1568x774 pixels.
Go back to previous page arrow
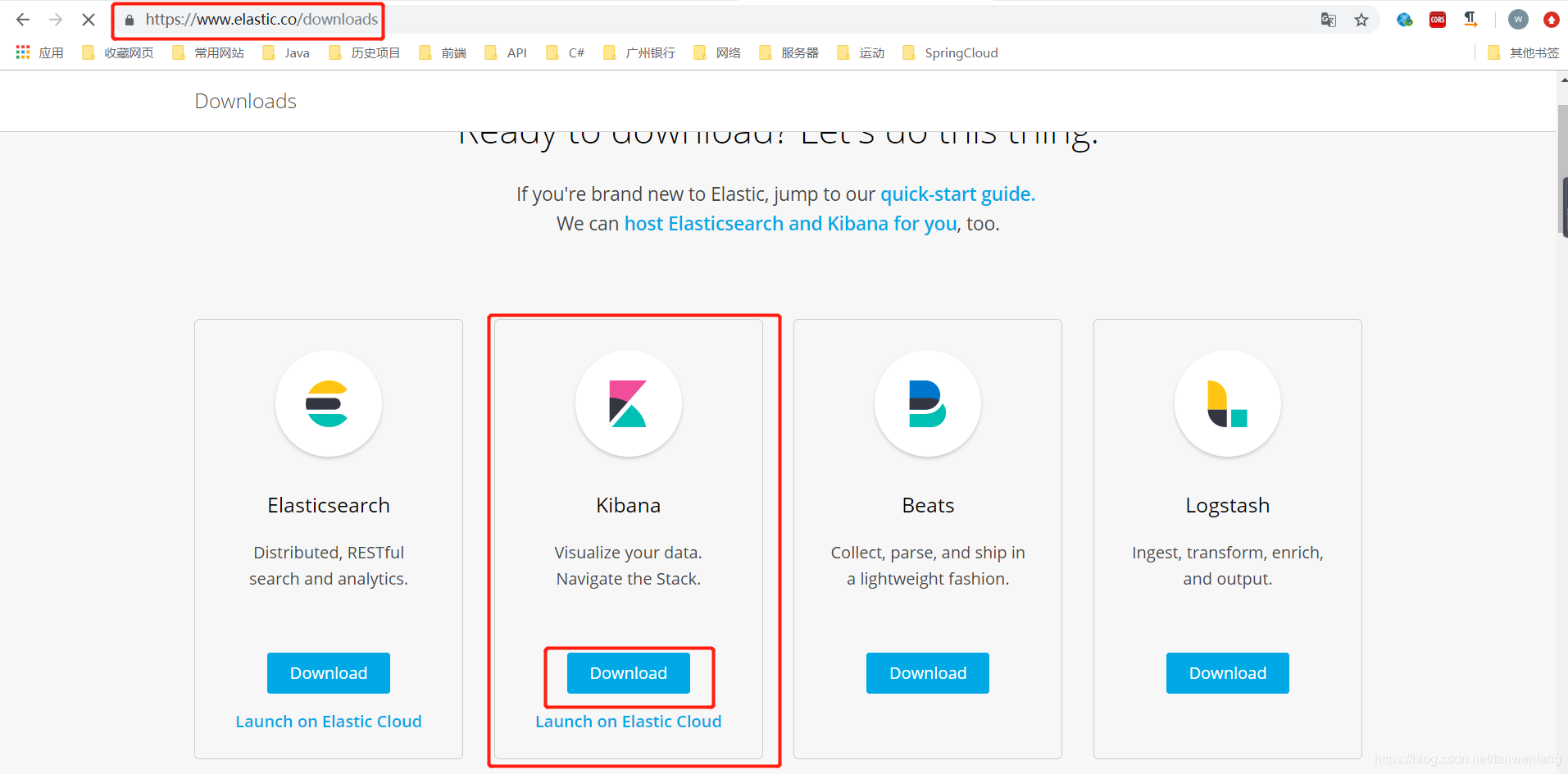(x=23, y=19)
